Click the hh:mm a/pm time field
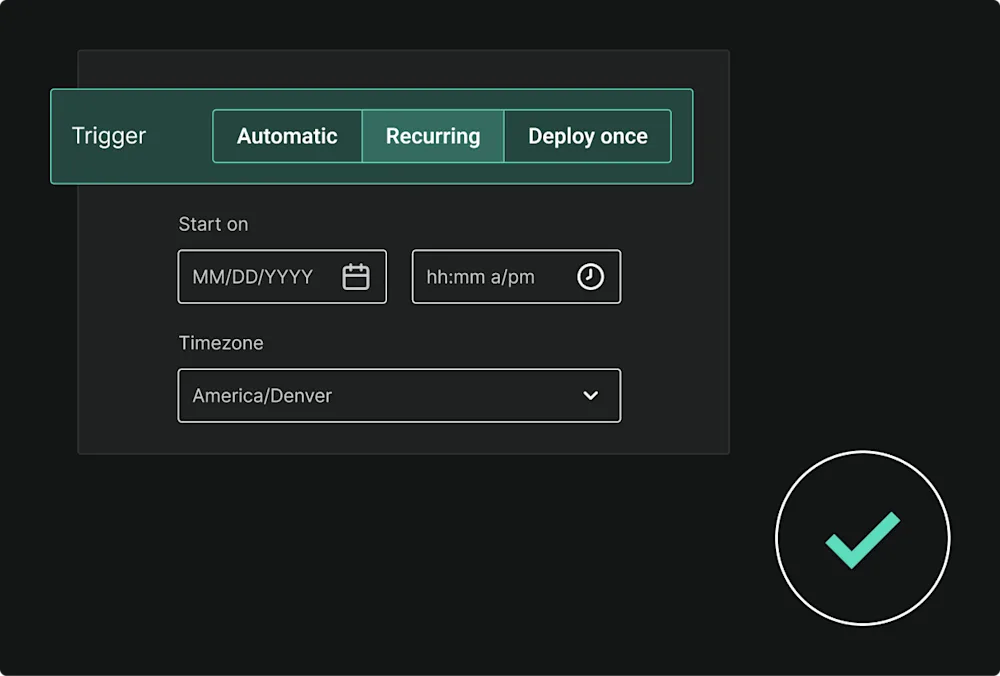The width and height of the screenshot is (1000, 676). [517, 277]
